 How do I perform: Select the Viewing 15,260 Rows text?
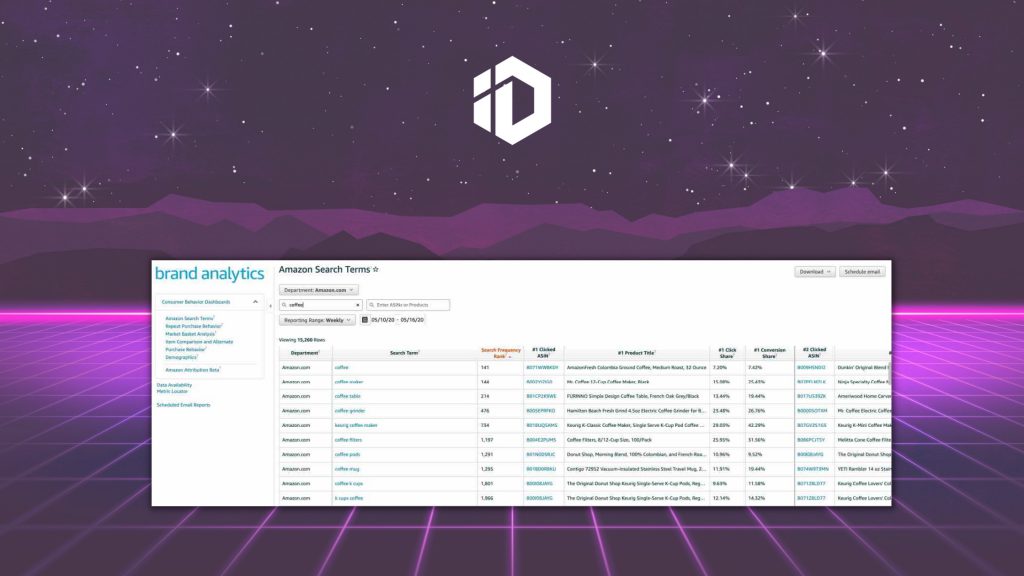click(302, 340)
